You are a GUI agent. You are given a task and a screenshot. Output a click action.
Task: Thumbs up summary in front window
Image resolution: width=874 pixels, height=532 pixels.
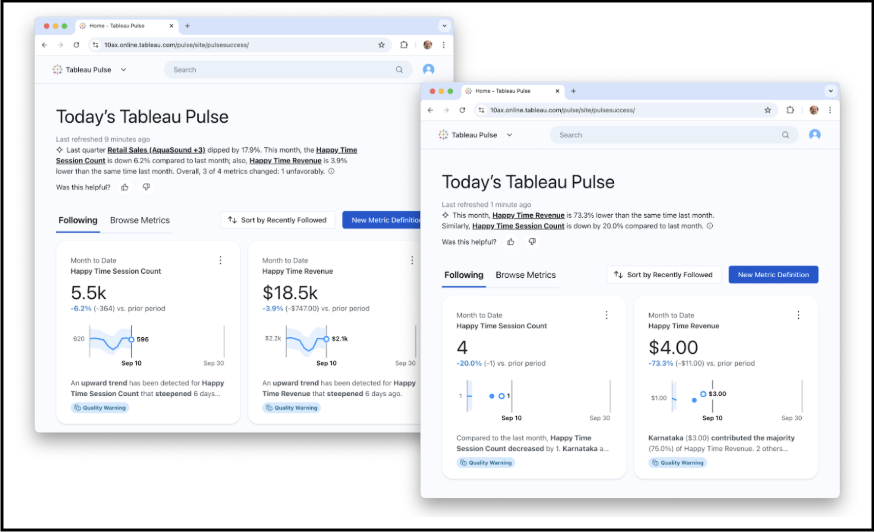click(511, 241)
